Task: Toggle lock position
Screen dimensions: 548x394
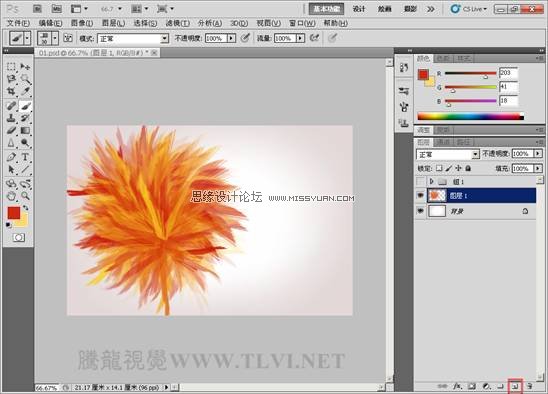Action: pyautogui.click(x=458, y=168)
